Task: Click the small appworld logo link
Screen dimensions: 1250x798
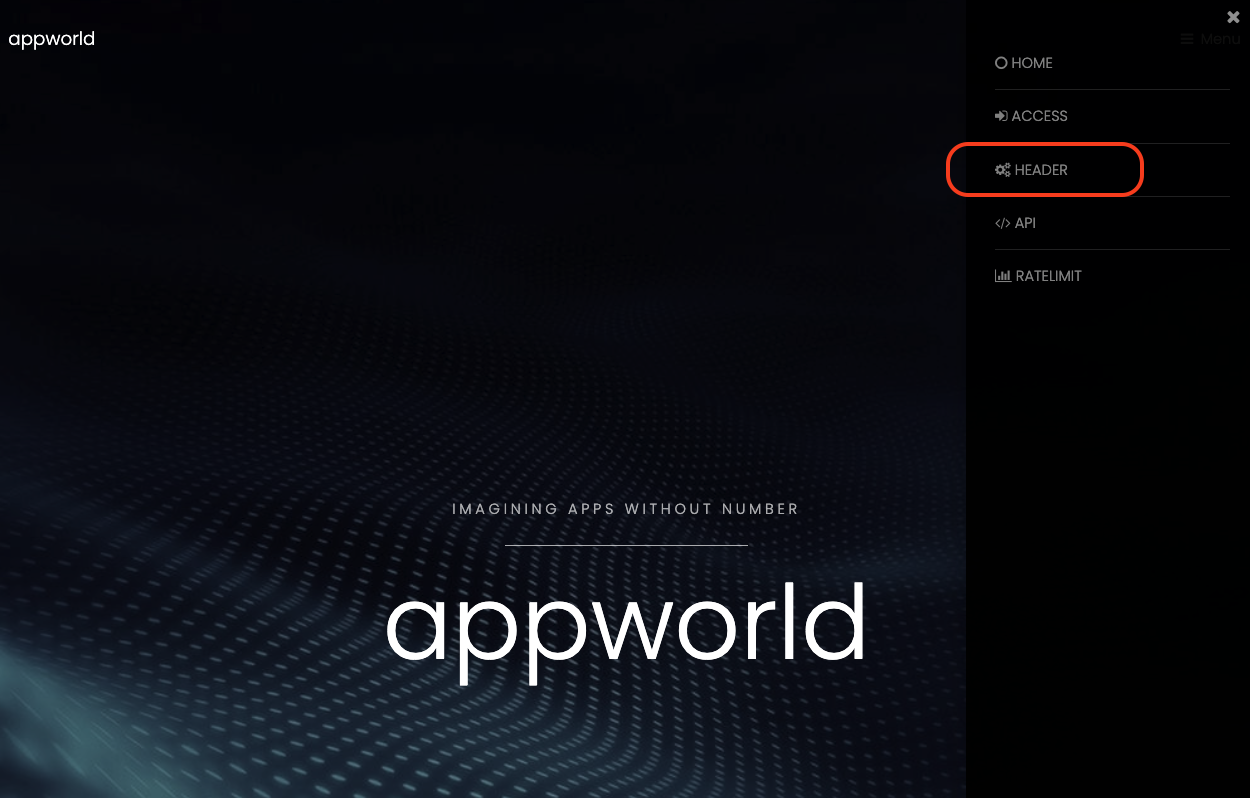Action: coord(52,40)
